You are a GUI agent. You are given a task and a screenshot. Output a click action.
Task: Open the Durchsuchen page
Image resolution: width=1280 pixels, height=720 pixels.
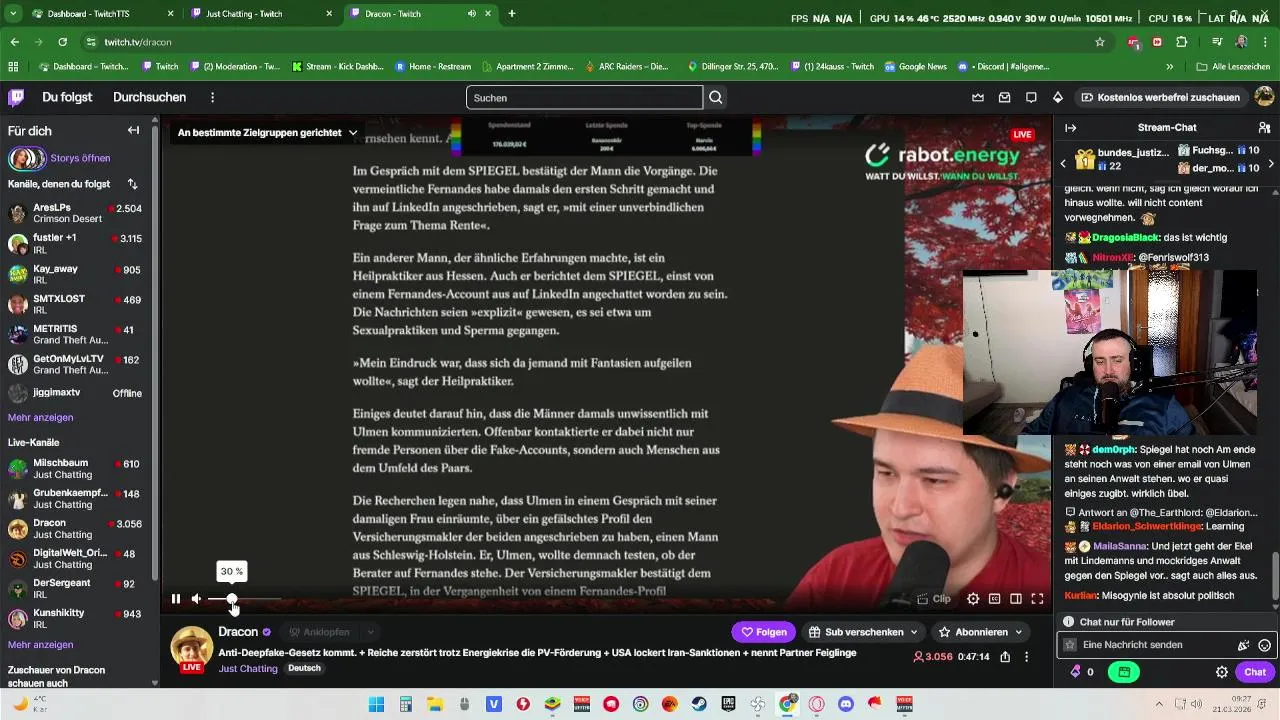coord(150,97)
